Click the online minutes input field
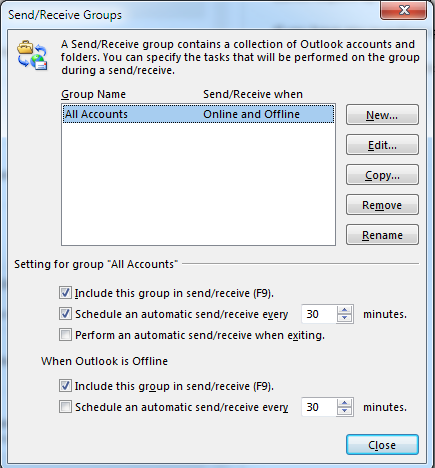Image resolution: width=435 pixels, height=468 pixels. [x=319, y=314]
